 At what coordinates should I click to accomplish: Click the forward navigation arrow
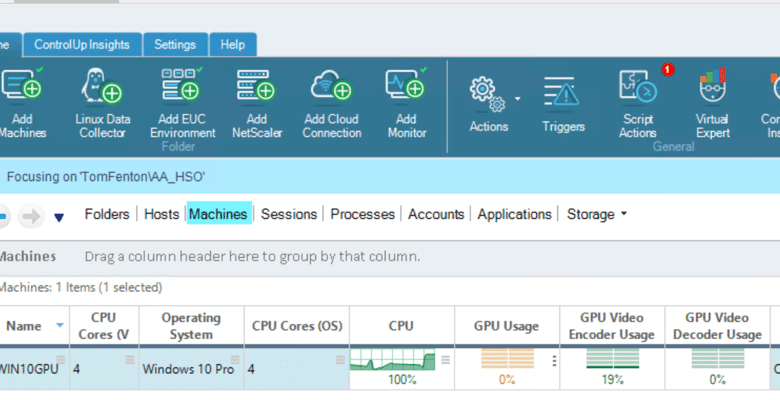tap(31, 216)
